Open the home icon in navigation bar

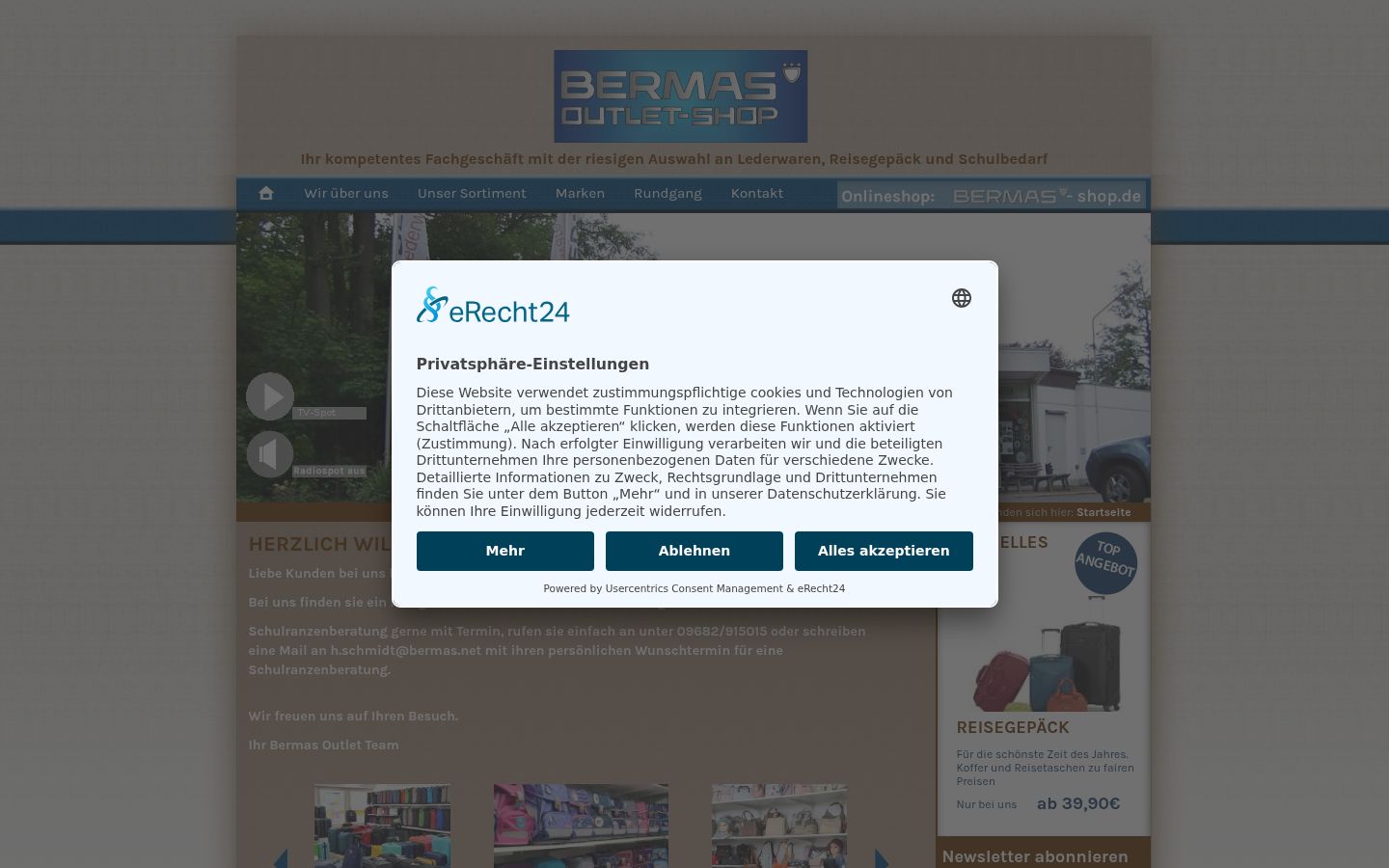point(266,193)
